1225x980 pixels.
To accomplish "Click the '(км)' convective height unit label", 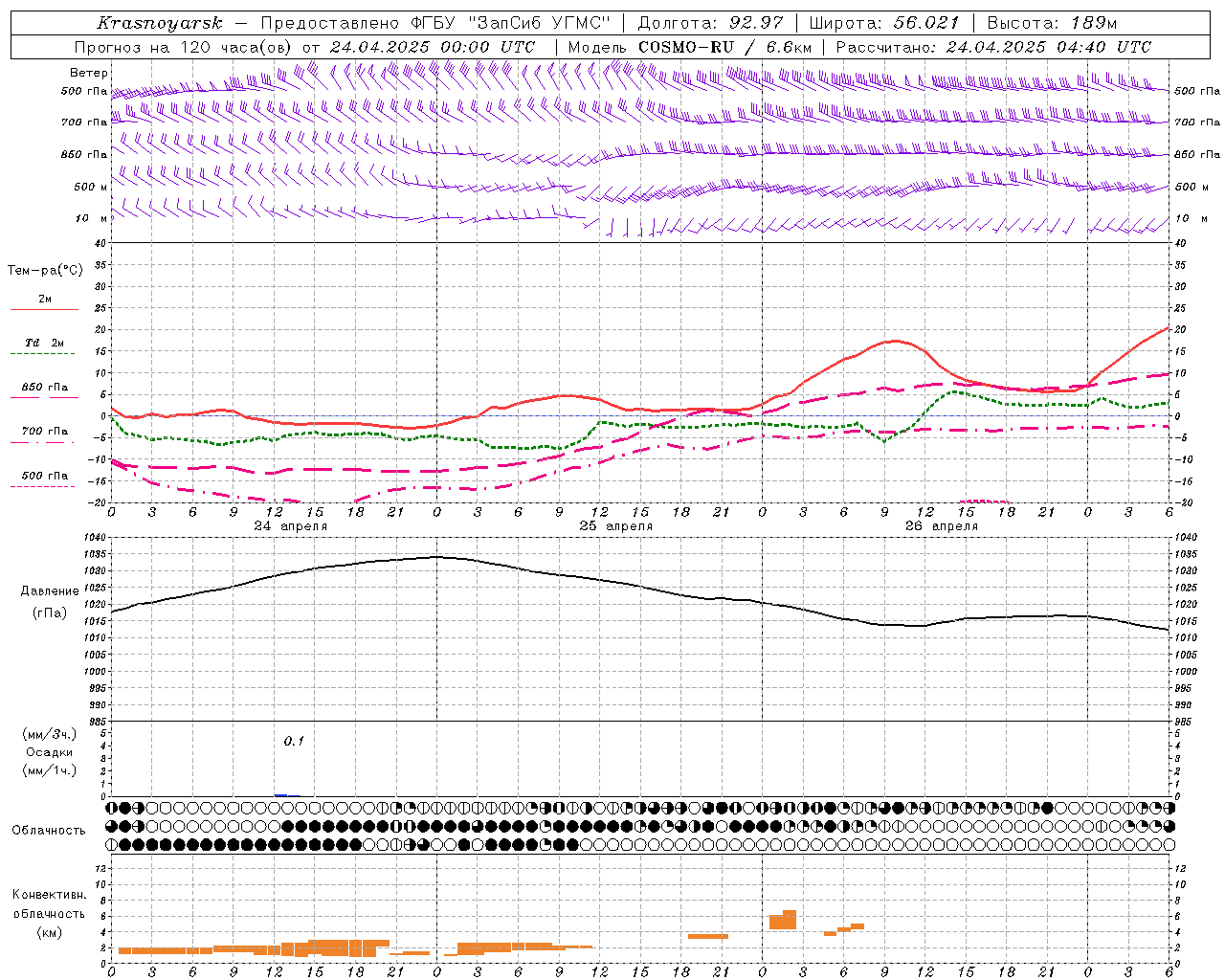I will point(50,932).
